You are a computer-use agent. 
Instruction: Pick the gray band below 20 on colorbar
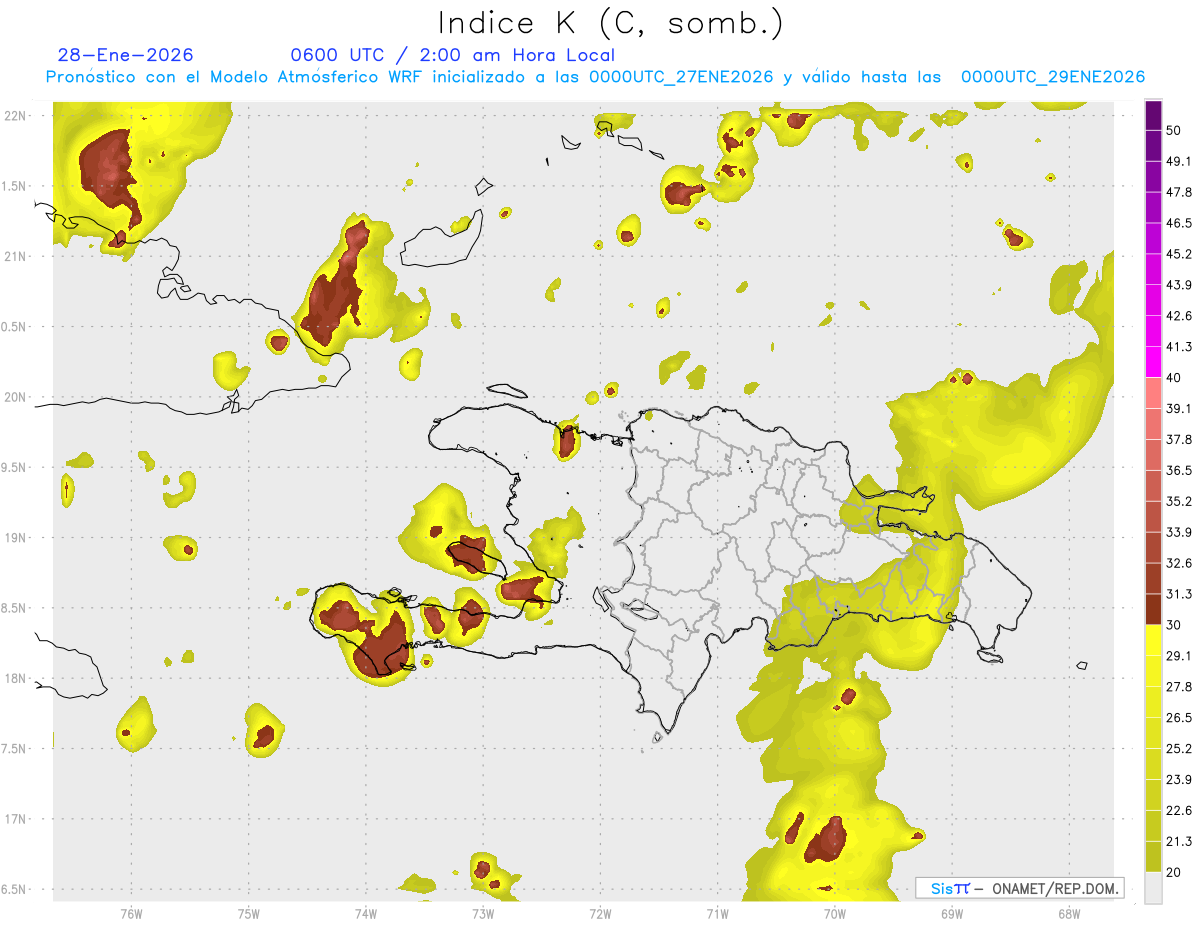point(1153,888)
